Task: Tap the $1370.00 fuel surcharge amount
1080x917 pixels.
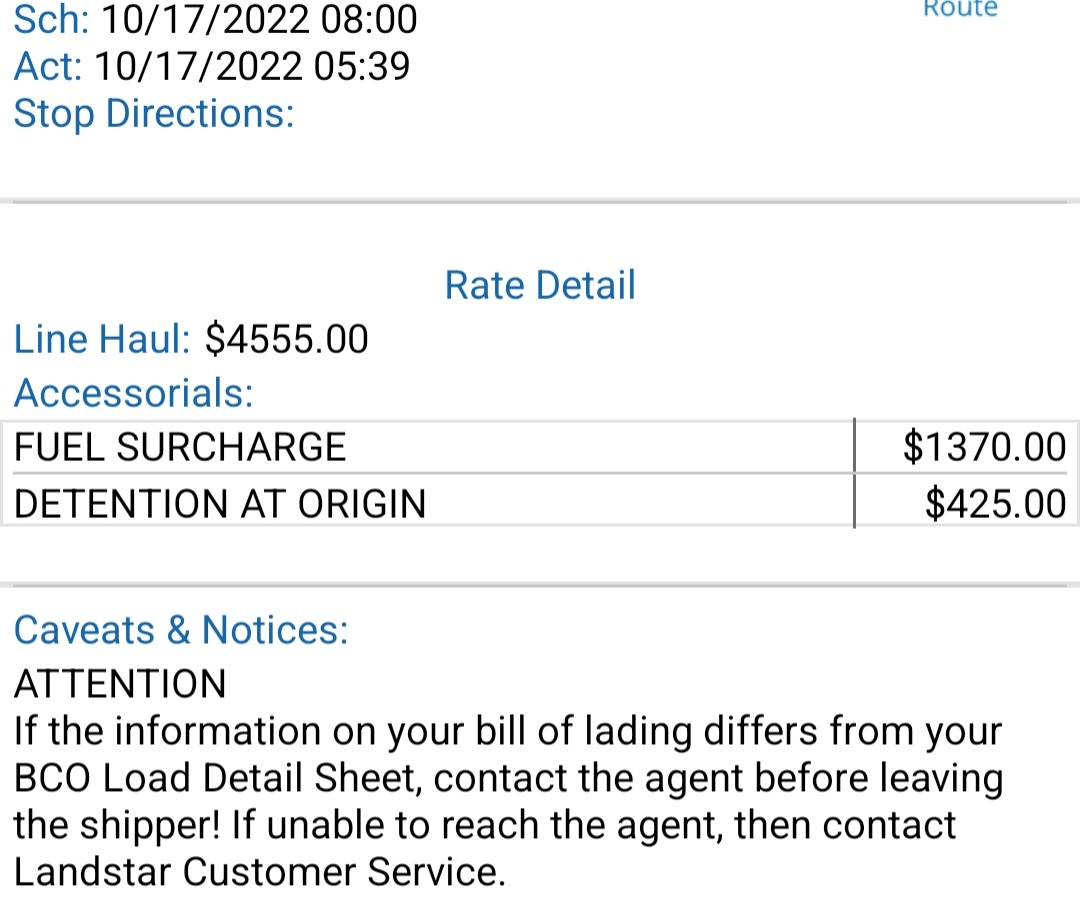Action: (984, 447)
